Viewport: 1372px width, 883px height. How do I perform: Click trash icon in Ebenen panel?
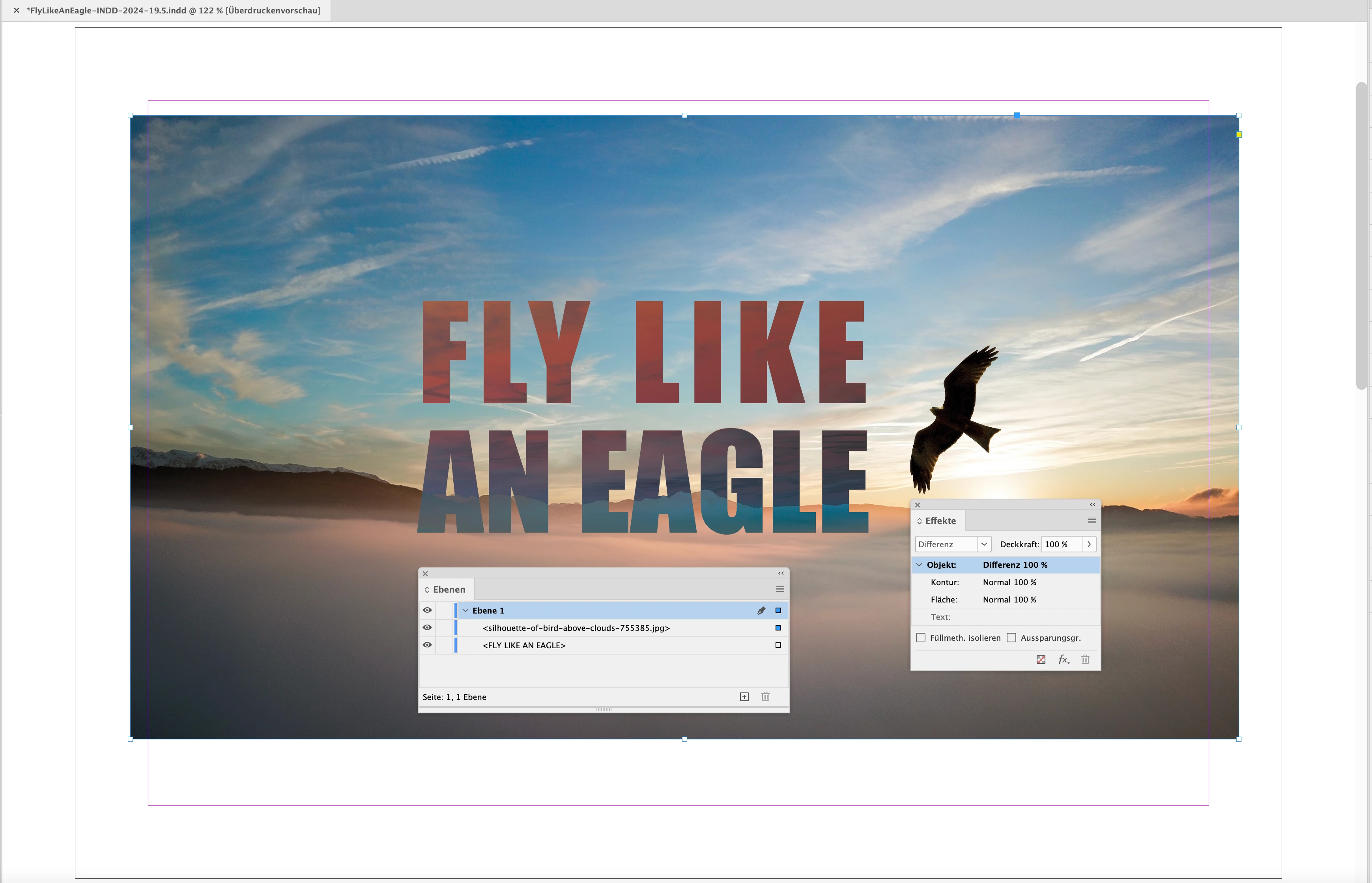coord(765,697)
